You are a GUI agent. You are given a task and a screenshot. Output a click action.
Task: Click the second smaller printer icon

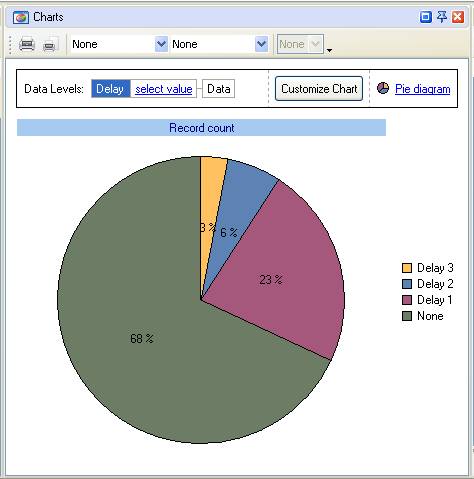49,45
